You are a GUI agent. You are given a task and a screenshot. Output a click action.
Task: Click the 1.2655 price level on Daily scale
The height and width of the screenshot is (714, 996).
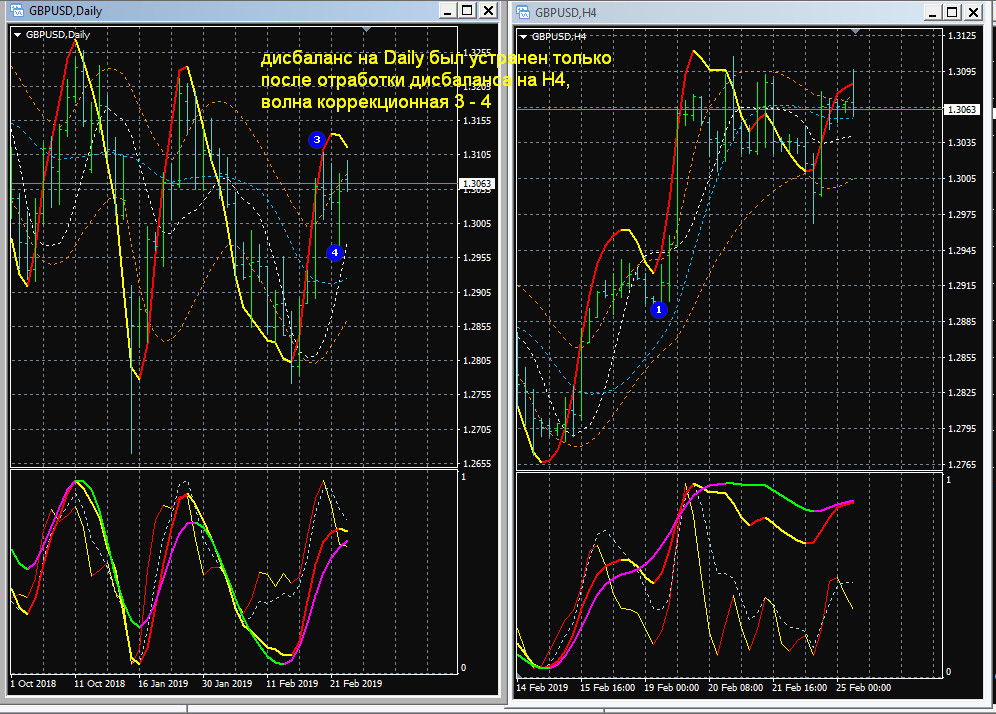pos(477,464)
